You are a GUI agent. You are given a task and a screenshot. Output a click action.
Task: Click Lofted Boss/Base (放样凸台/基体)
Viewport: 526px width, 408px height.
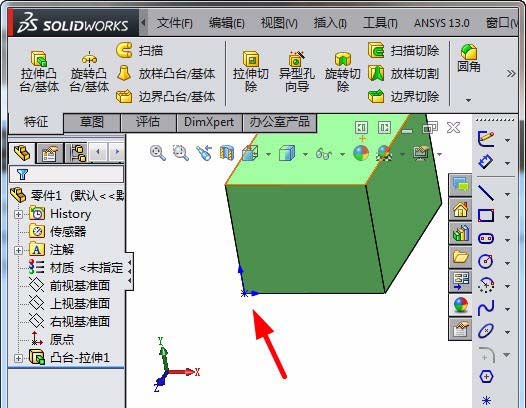tap(166, 73)
